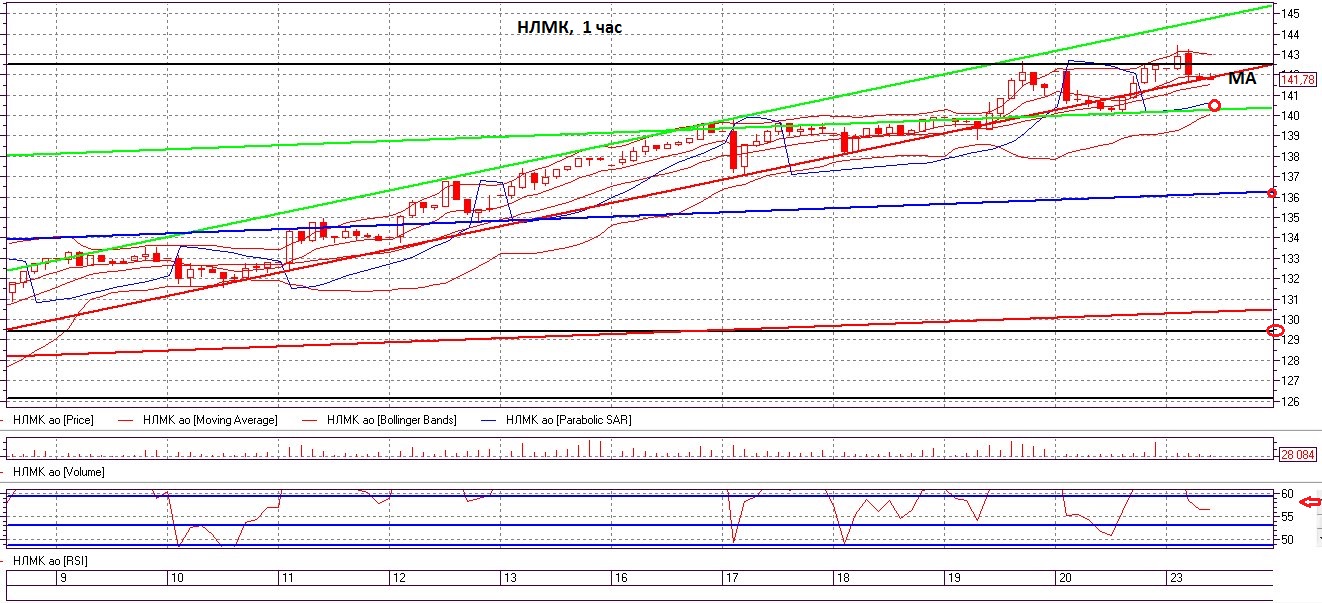
Task: Click the current price tag 141,78
Action: (1296, 79)
